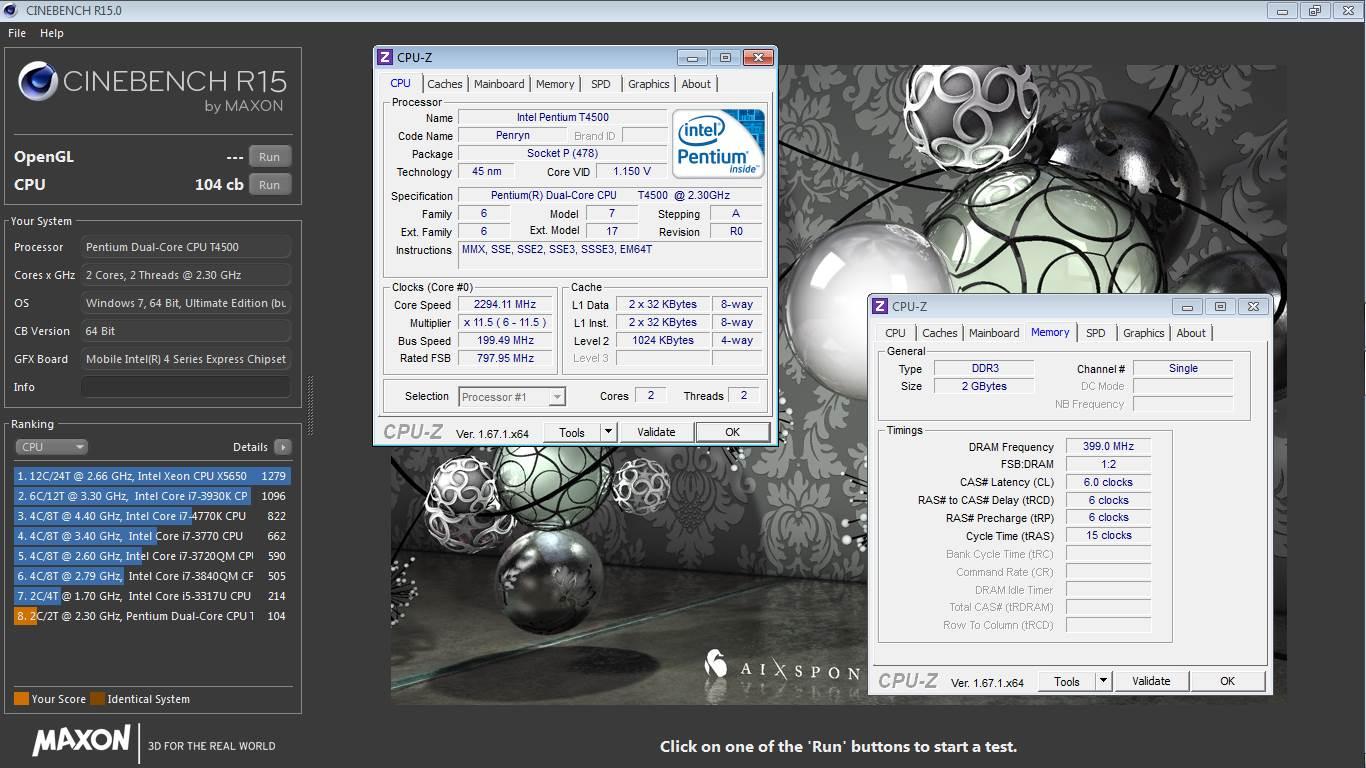
Task: Click Tools button in the Memory window
Action: tap(1067, 681)
